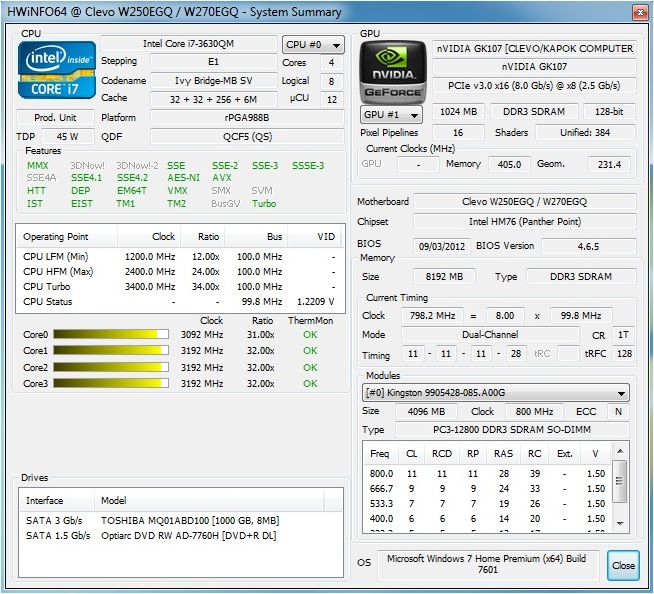Click the AES-NI feature label
This screenshot has width=654, height=594.
click(x=184, y=178)
